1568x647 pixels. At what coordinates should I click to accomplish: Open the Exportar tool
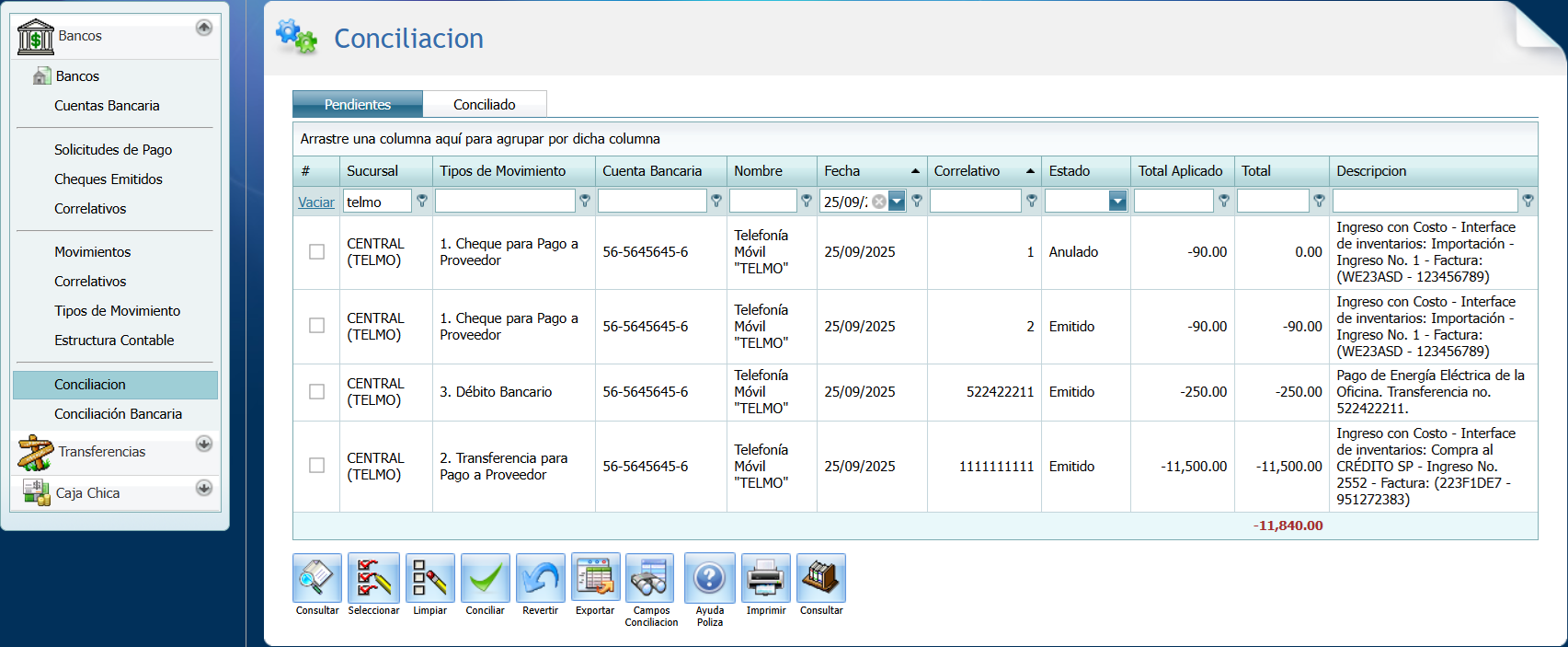tap(595, 578)
